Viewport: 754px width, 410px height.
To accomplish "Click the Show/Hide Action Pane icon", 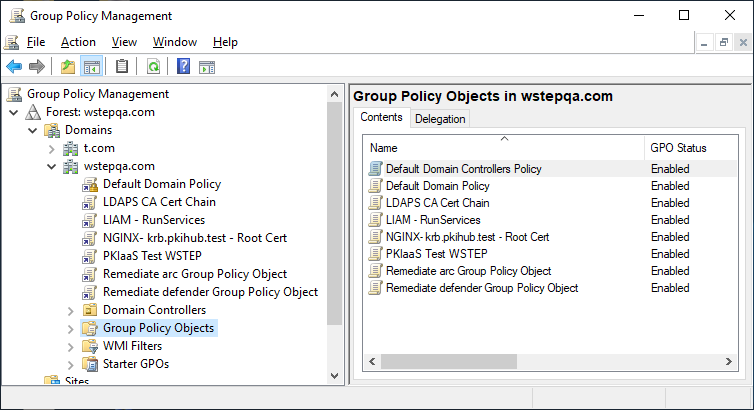I will 207,67.
